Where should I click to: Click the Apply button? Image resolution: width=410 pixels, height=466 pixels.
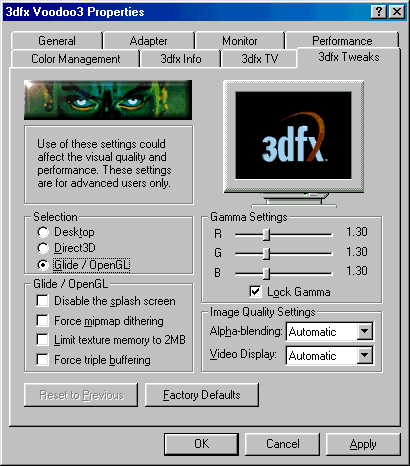pos(363,444)
